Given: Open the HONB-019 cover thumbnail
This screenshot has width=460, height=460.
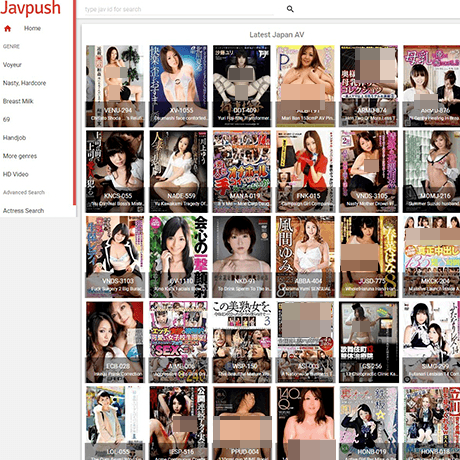Looking at the screenshot, I should point(369,423).
